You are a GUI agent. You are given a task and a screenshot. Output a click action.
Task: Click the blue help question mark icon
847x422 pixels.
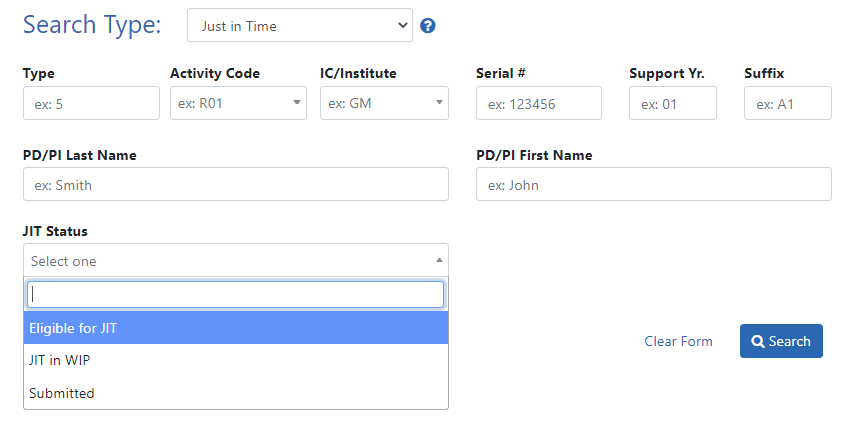(x=428, y=26)
